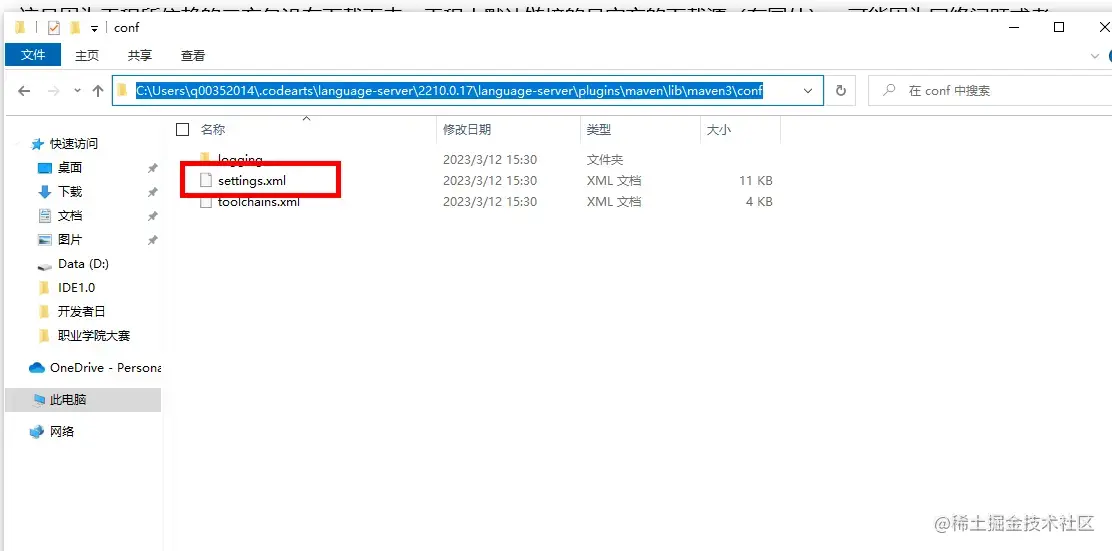Open 下载 in the sidebar
This screenshot has width=1112, height=551.
70,191
